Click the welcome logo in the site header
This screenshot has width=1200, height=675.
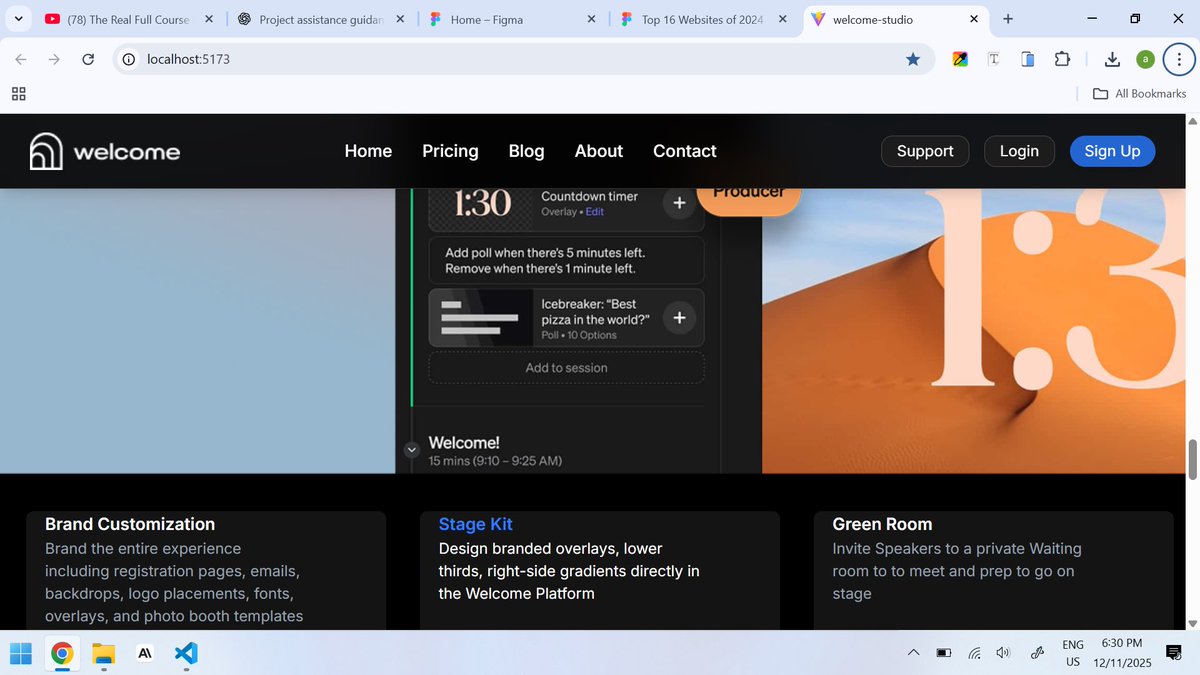(104, 151)
